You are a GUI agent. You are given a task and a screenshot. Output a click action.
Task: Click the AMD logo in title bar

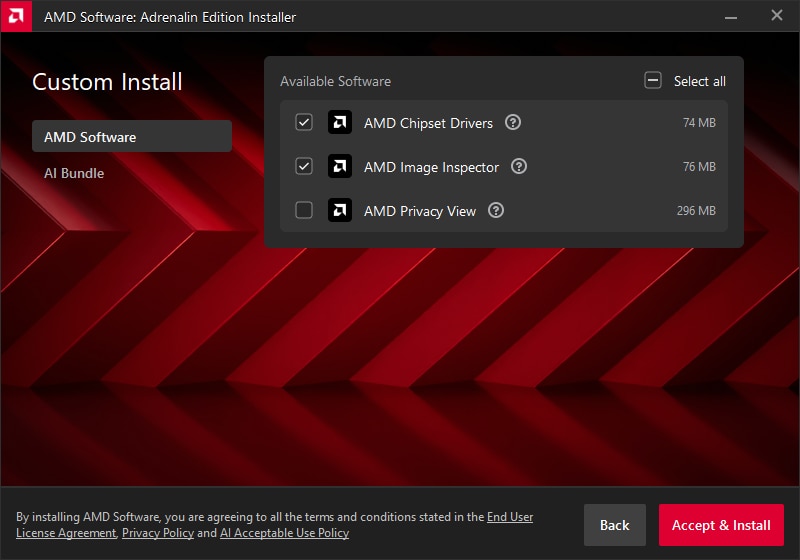pyautogui.click(x=16, y=16)
